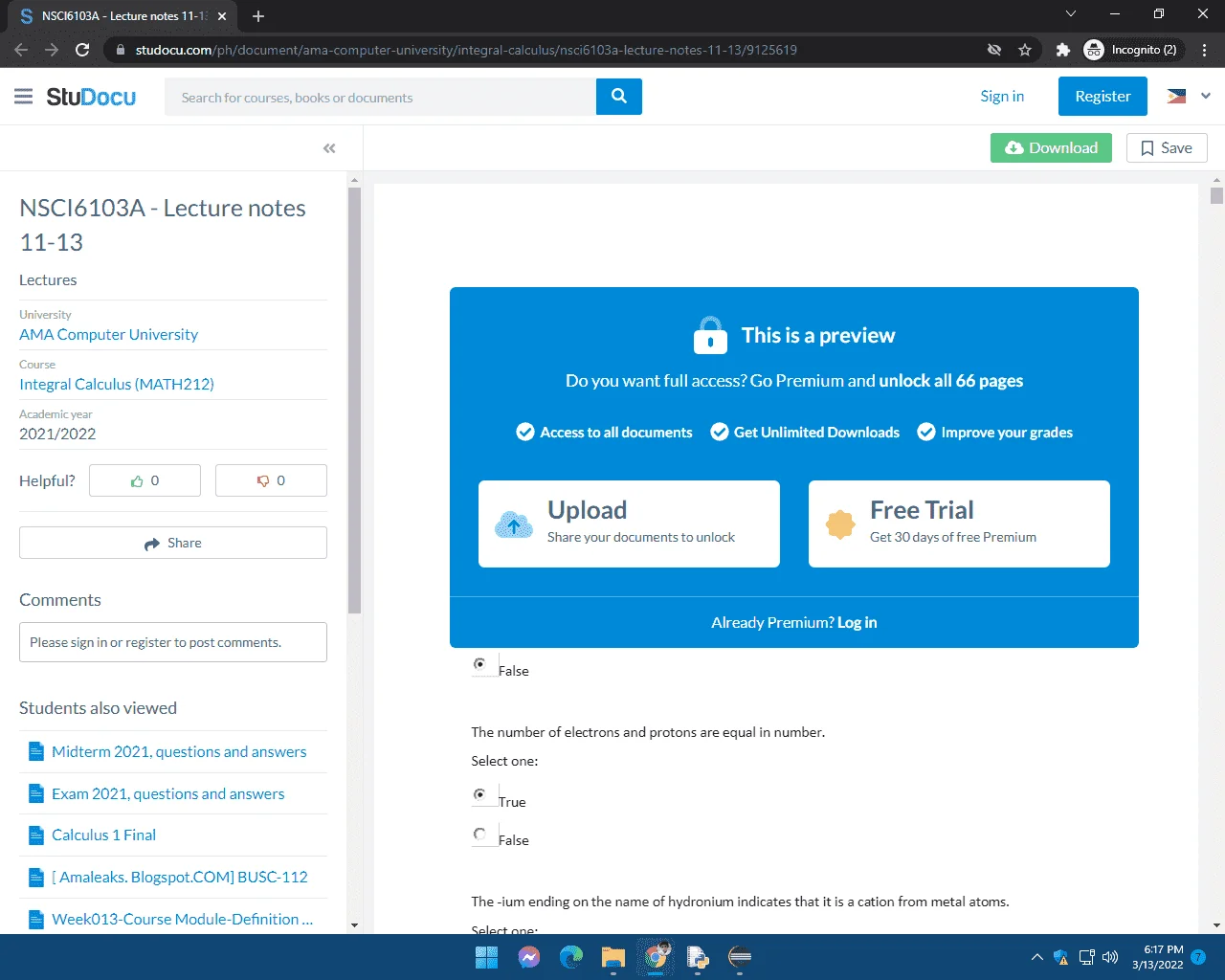This screenshot has width=1225, height=980.
Task: Open the AMA Computer University link
Action: [108, 334]
